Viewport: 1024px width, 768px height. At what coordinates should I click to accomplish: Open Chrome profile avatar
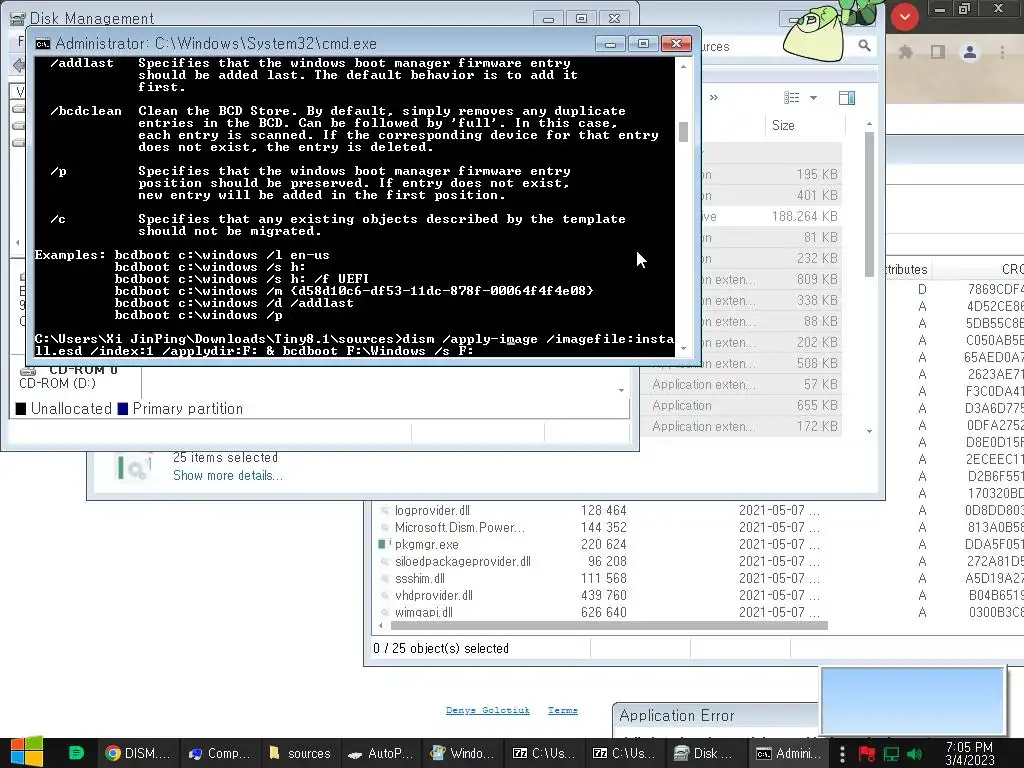pos(970,52)
